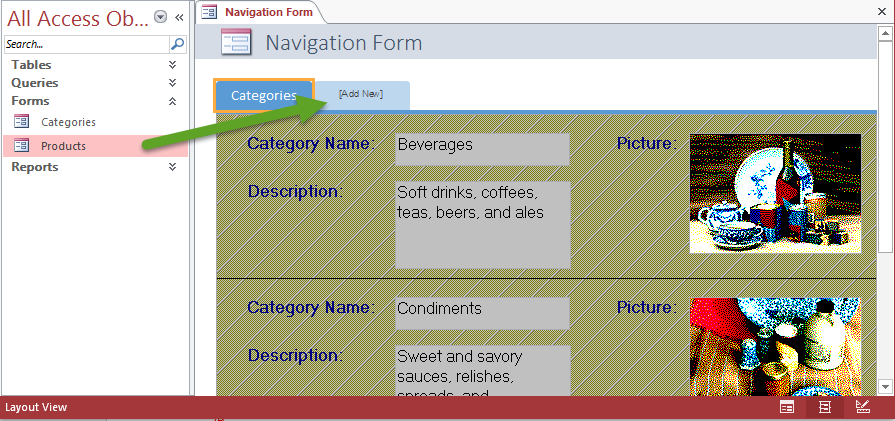Select the Categories navigation tab
The width and height of the screenshot is (895, 421).
coord(264,96)
